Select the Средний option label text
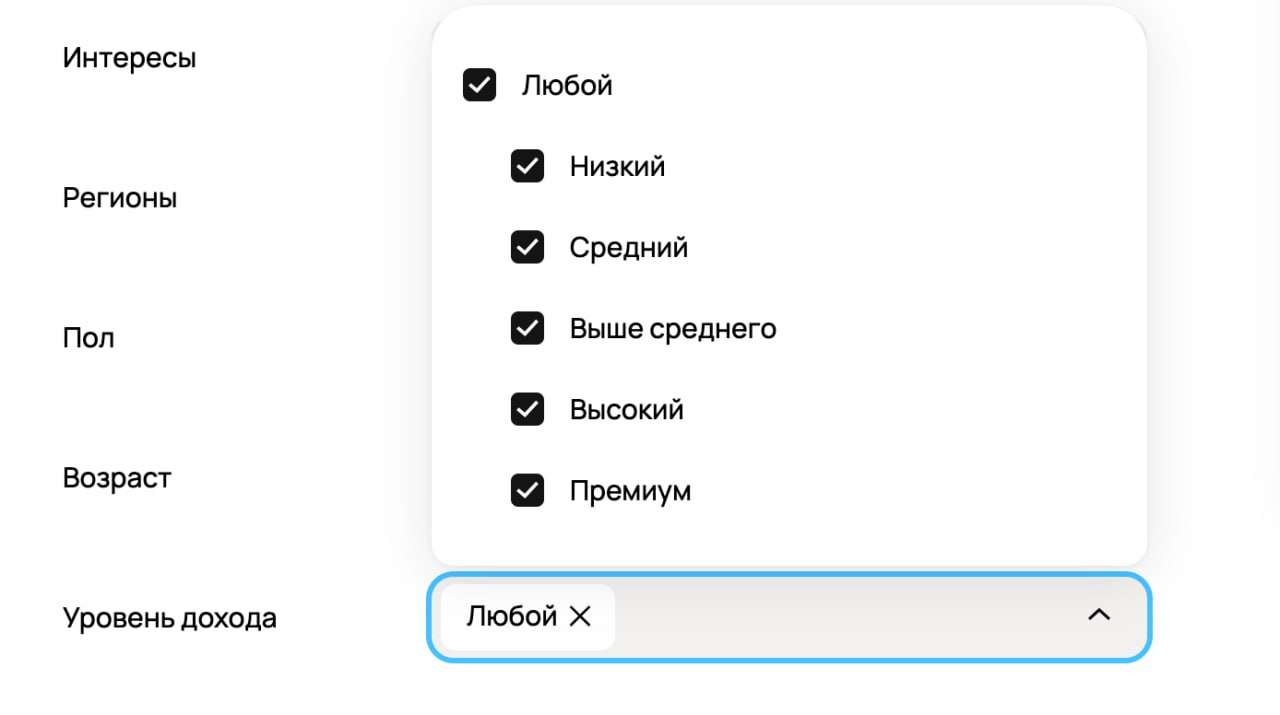 click(628, 247)
